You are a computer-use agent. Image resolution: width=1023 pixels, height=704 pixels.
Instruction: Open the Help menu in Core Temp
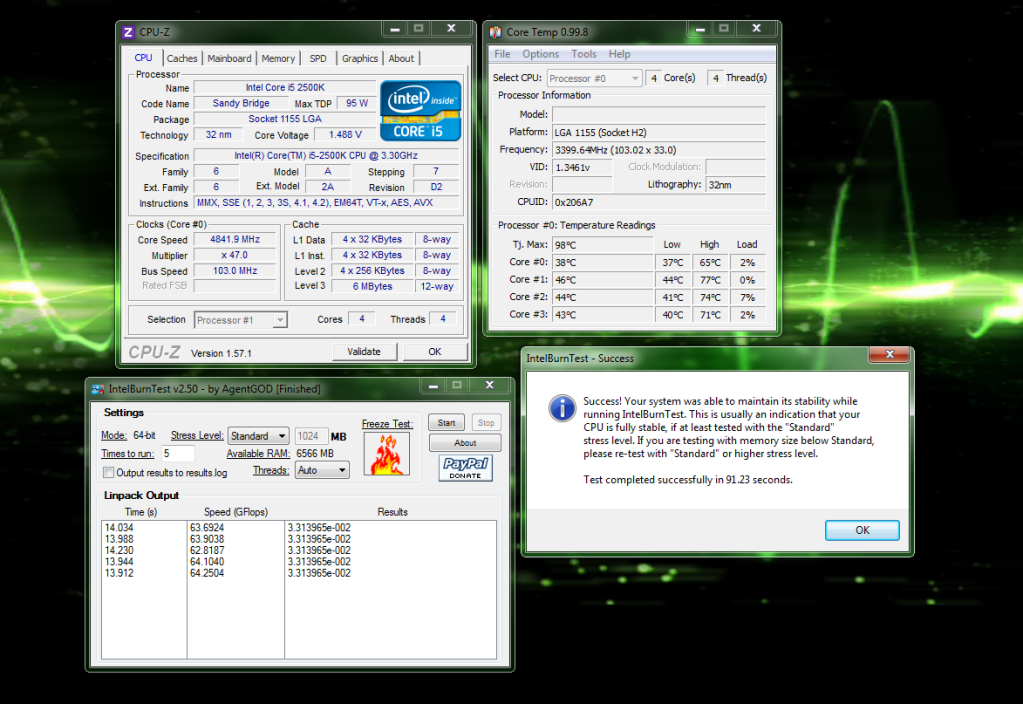click(x=619, y=54)
